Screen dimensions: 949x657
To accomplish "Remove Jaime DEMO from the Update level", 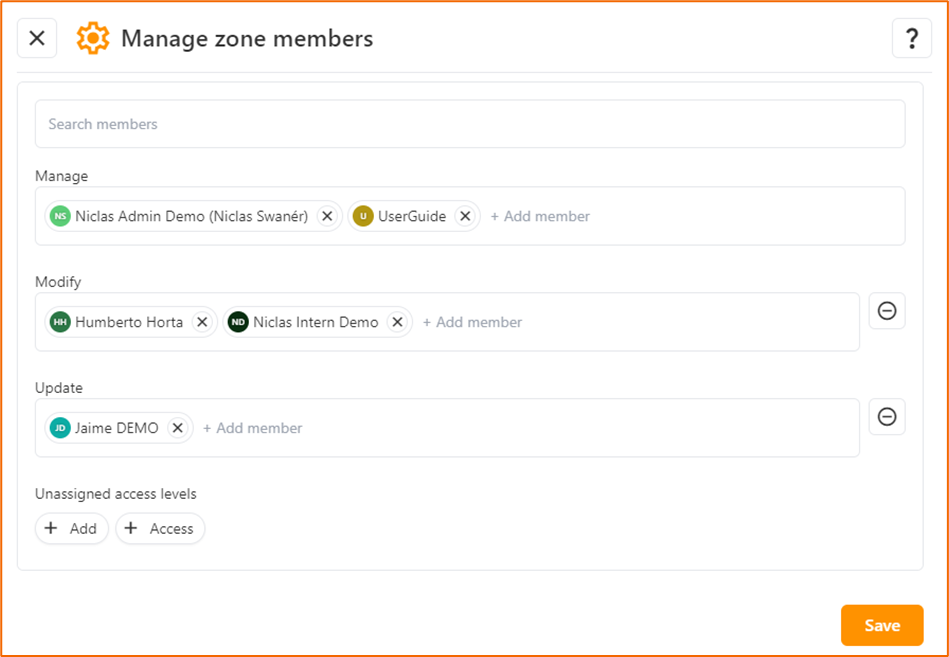I will pos(177,427).
